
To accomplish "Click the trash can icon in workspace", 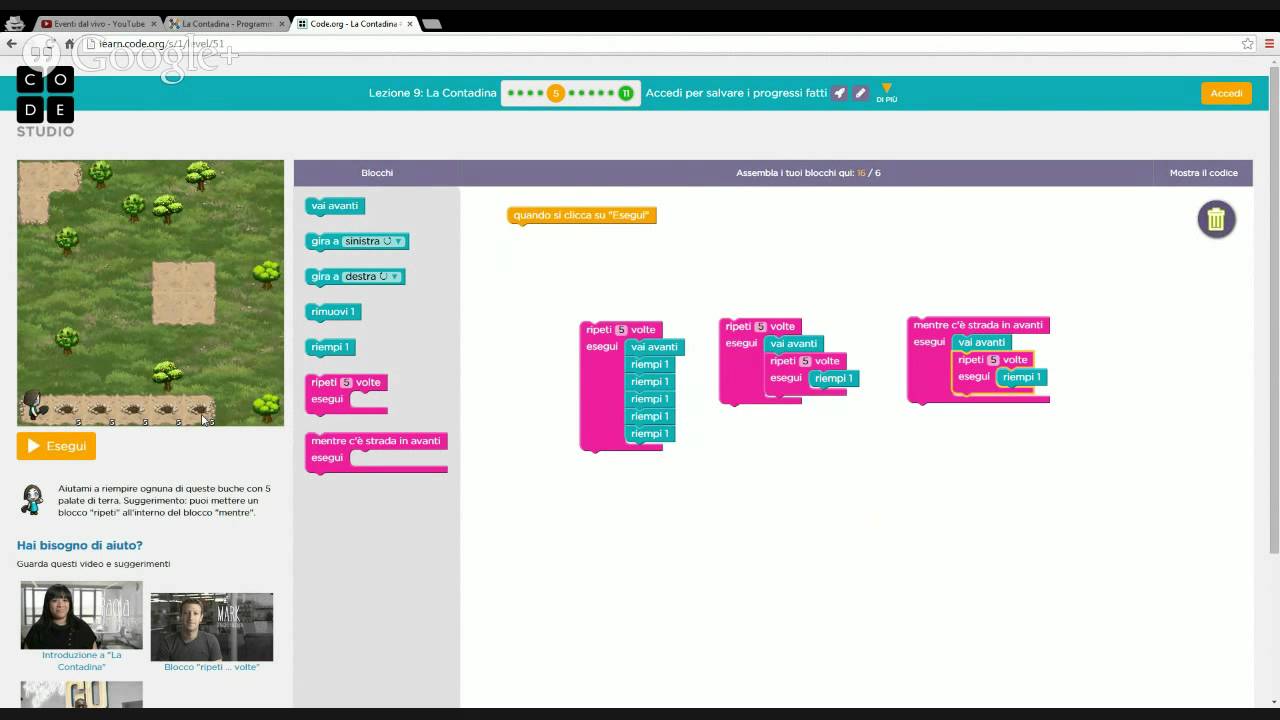I will point(1216,219).
